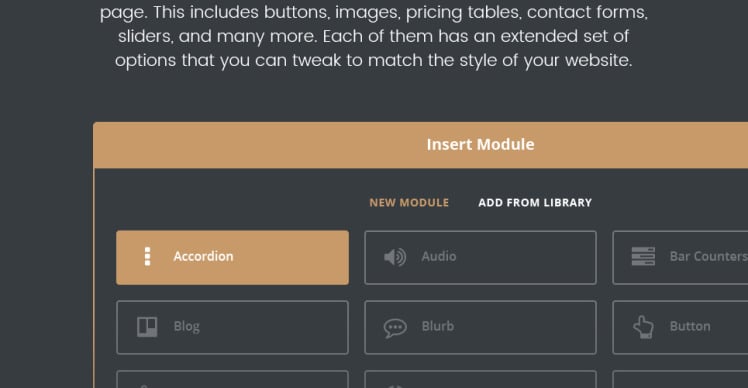Click the Accordion module's dotted icon

point(147,257)
